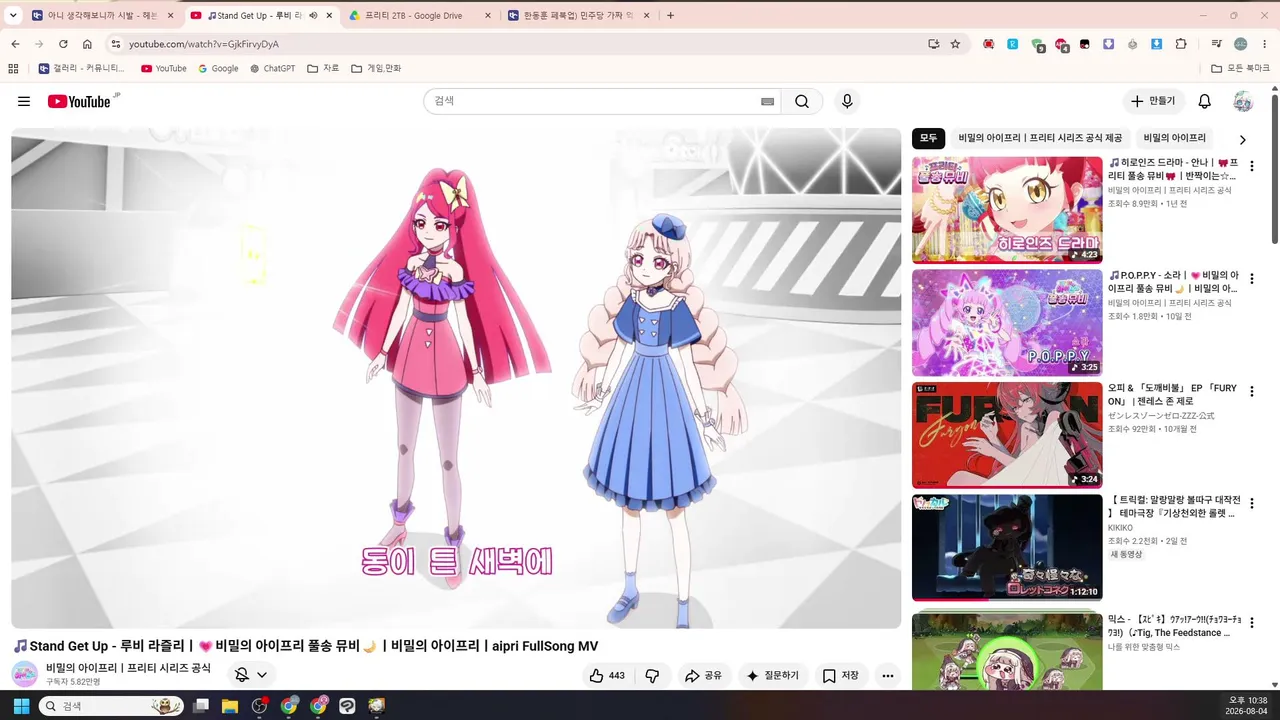Dislike the Stand Get Up video
1280x720 pixels.
[652, 676]
